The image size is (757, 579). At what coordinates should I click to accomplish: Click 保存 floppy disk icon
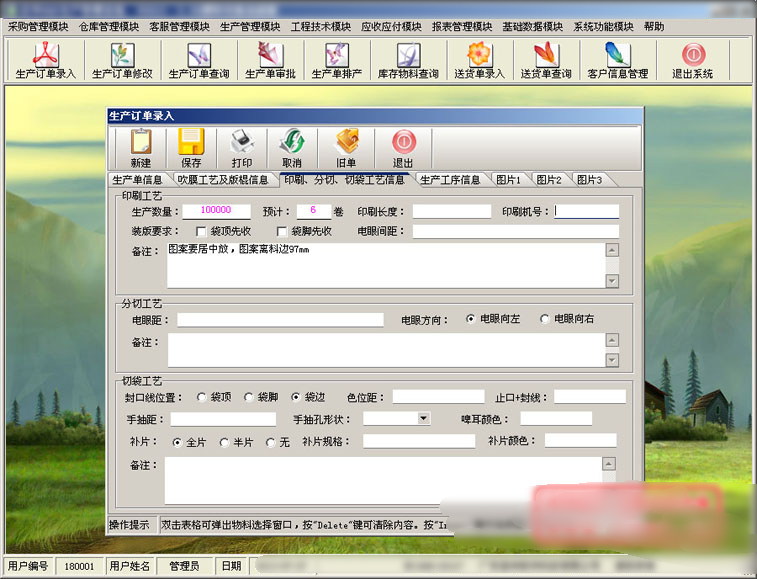coord(191,148)
